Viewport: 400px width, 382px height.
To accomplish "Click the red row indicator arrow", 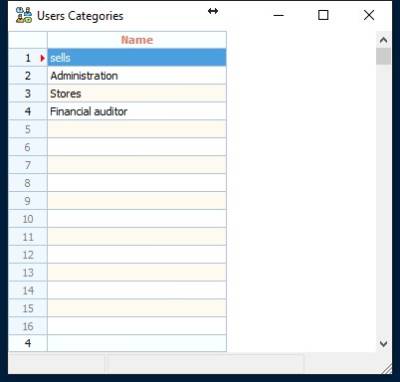I will tap(42, 58).
